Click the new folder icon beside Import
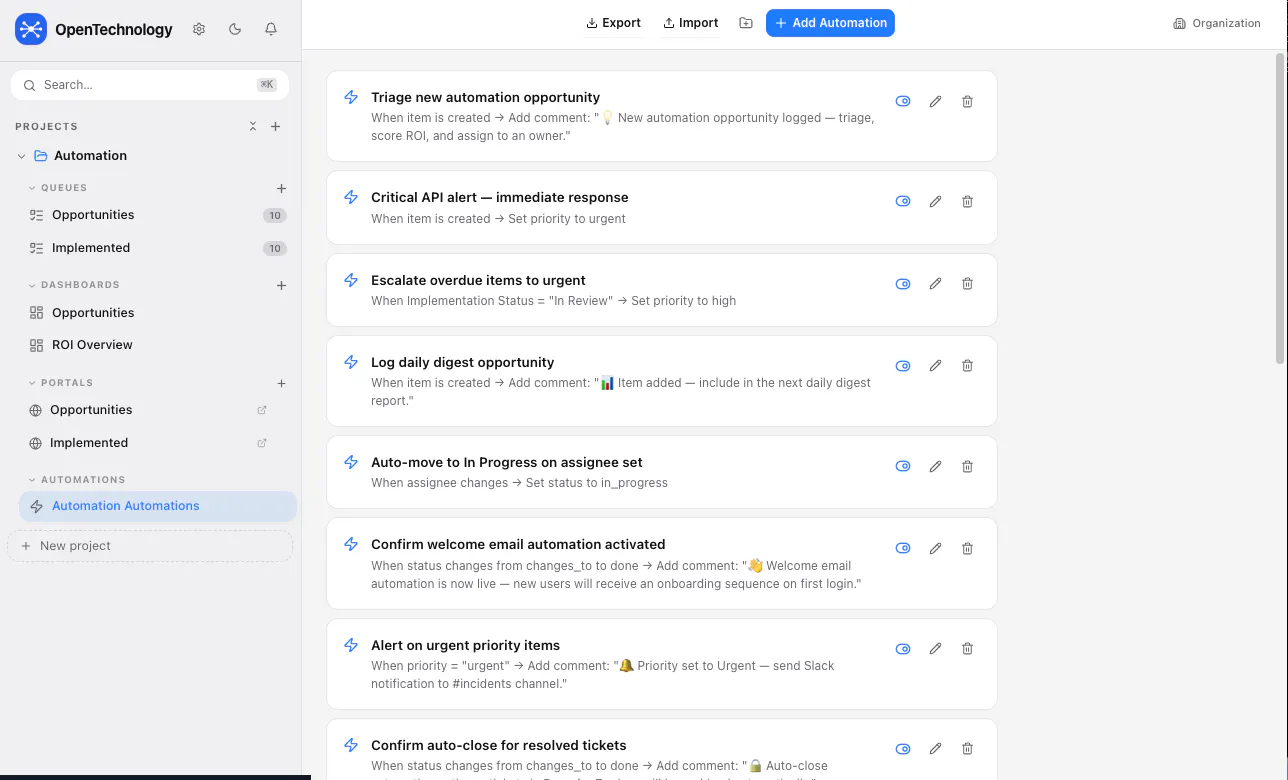This screenshot has height=780, width=1288. click(x=746, y=23)
